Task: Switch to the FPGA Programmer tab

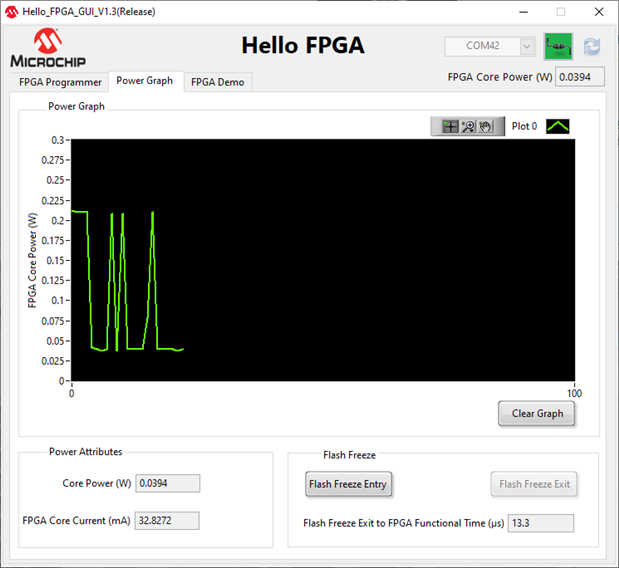Action: [x=60, y=82]
